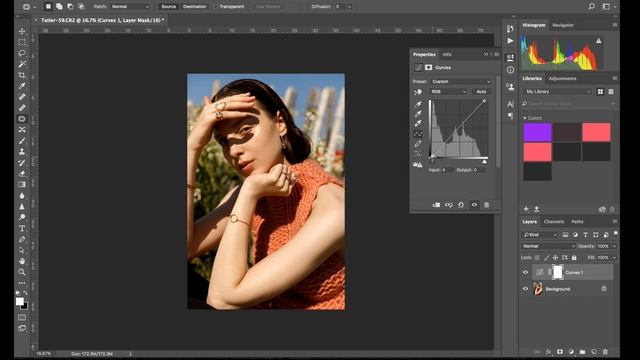Switch to the Info tab

[447, 54]
